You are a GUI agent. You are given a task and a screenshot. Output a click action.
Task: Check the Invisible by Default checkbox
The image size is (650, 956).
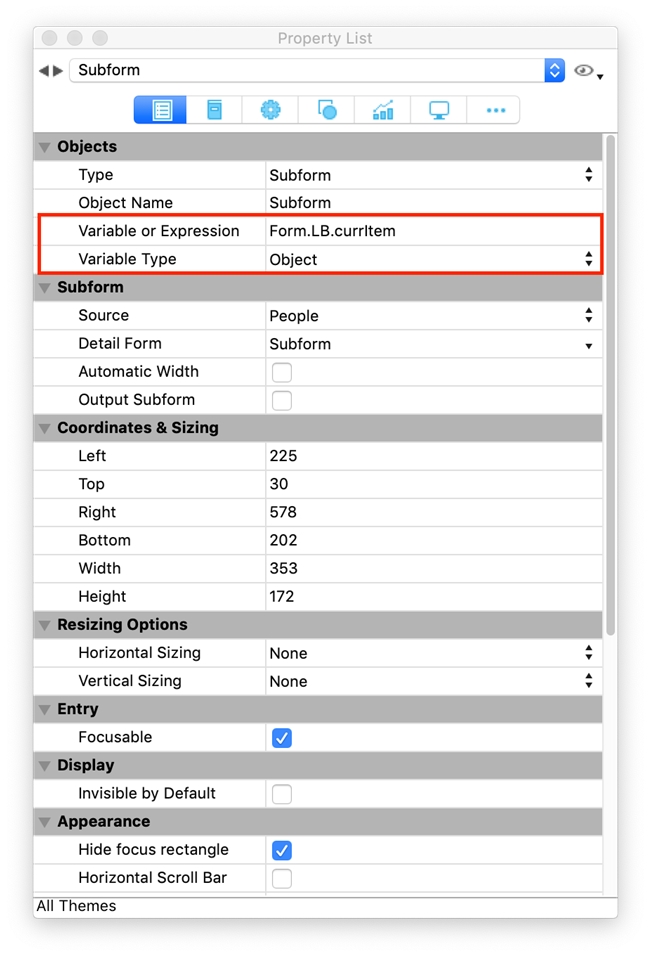click(x=282, y=794)
